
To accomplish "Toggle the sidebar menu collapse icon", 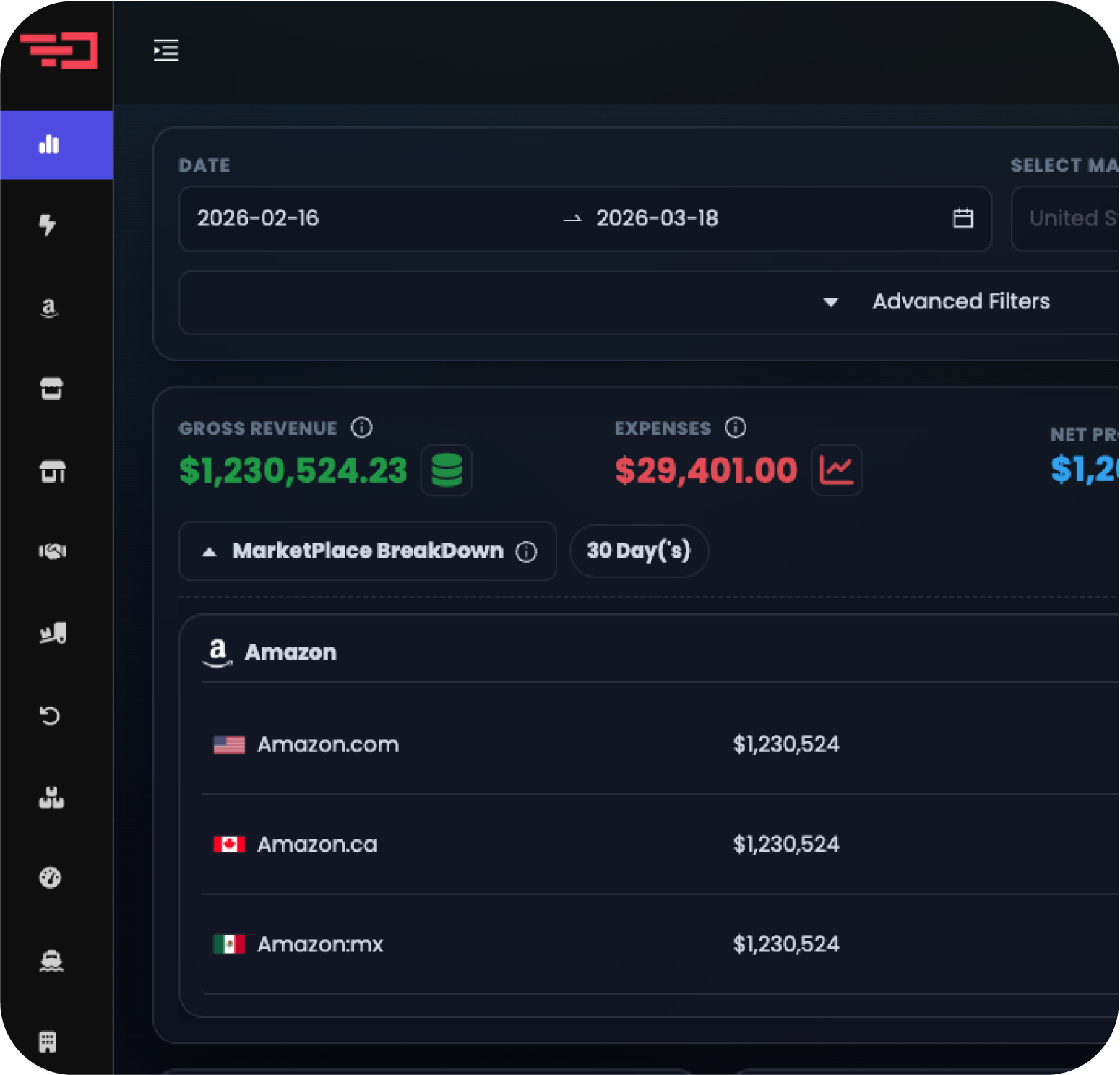I will 166,51.
